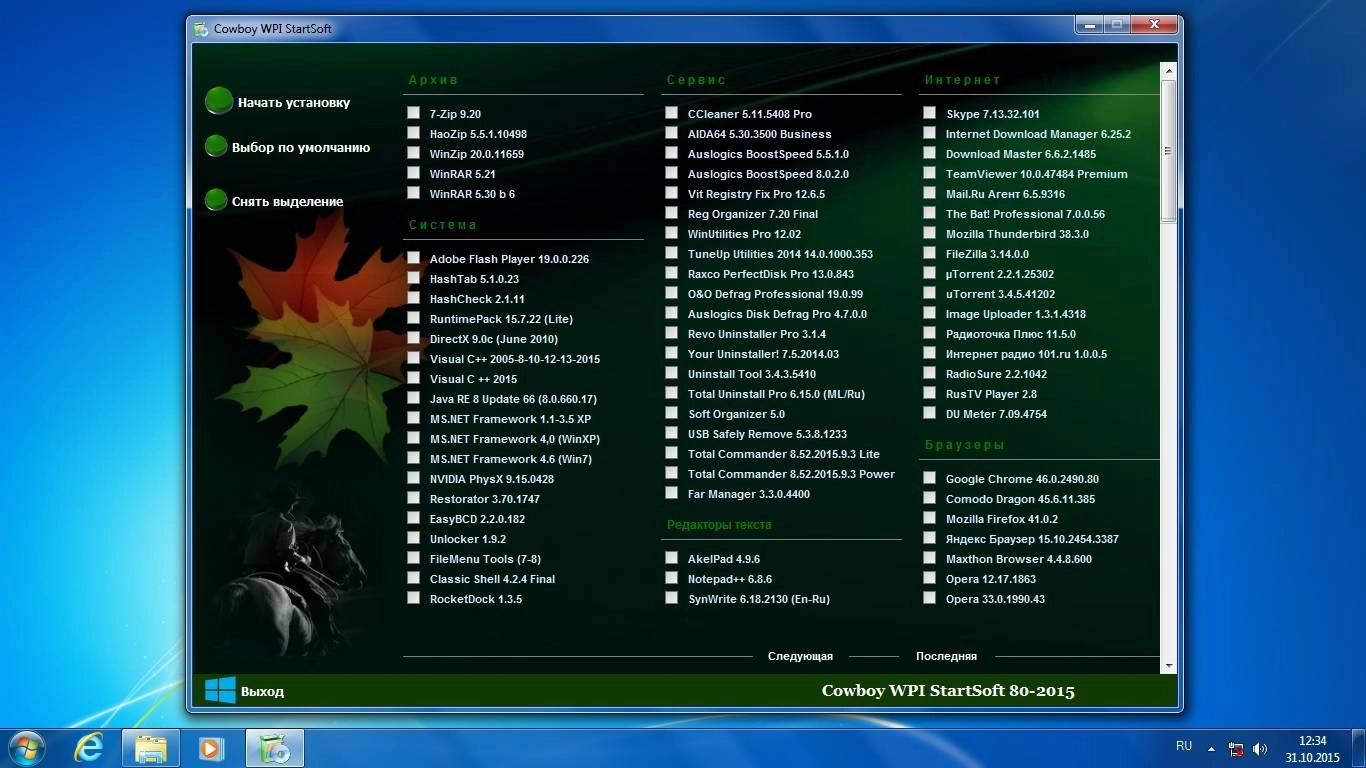Check Internet Download Manager checkbox
Viewport: 1366px width, 768px height.
[x=930, y=133]
